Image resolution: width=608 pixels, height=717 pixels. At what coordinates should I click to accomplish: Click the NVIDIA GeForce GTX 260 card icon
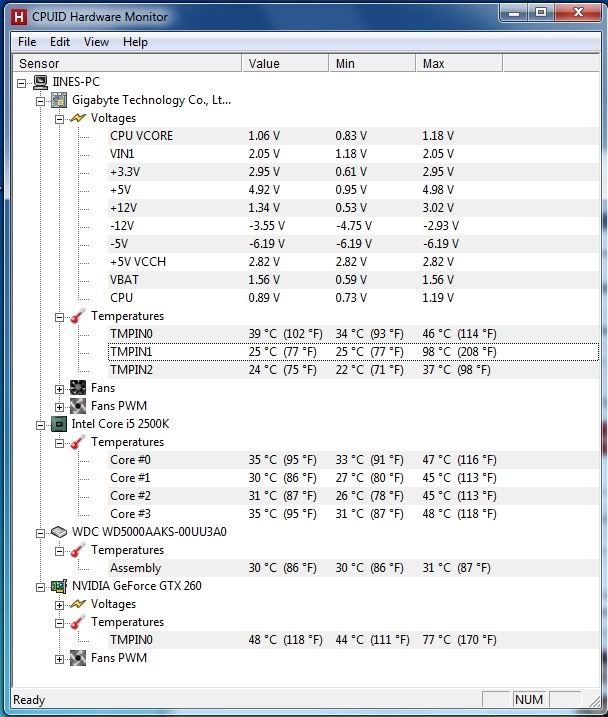[59, 586]
